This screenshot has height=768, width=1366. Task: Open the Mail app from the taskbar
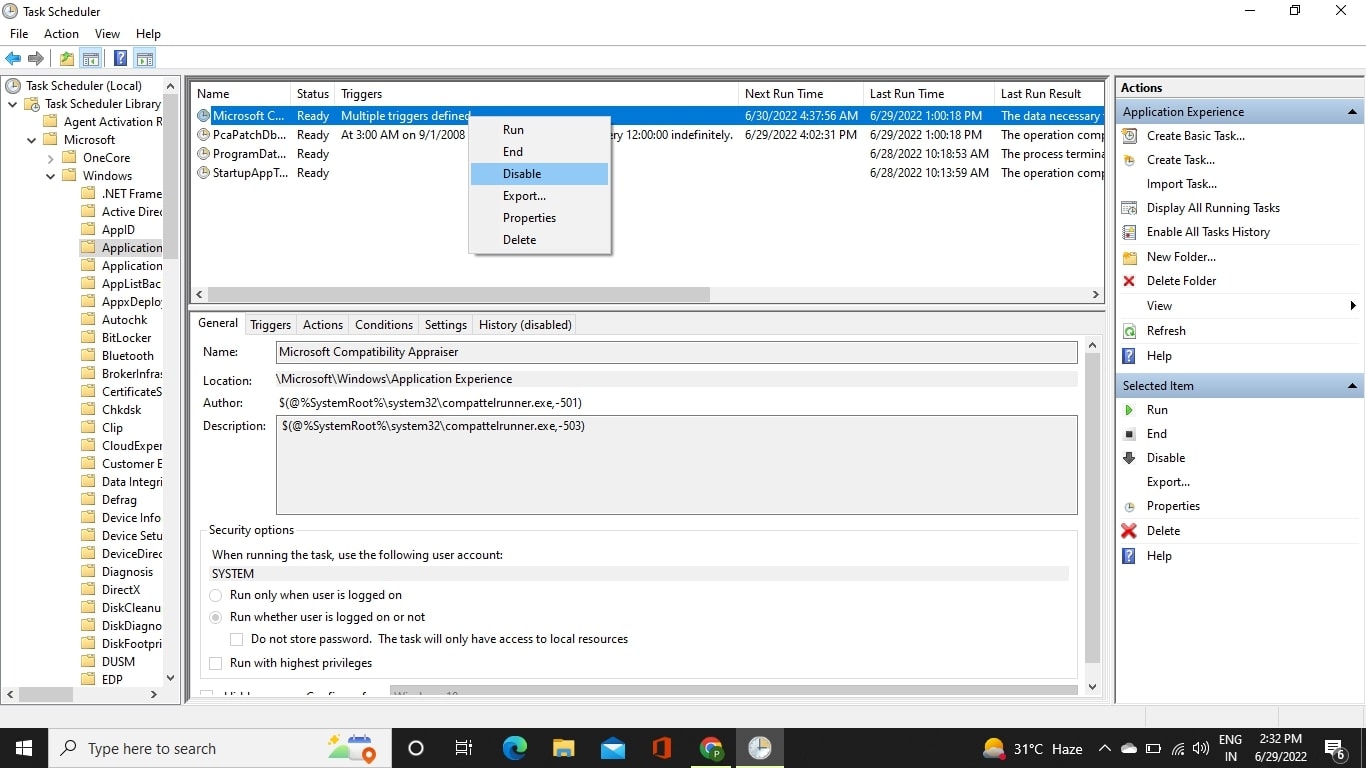point(613,748)
